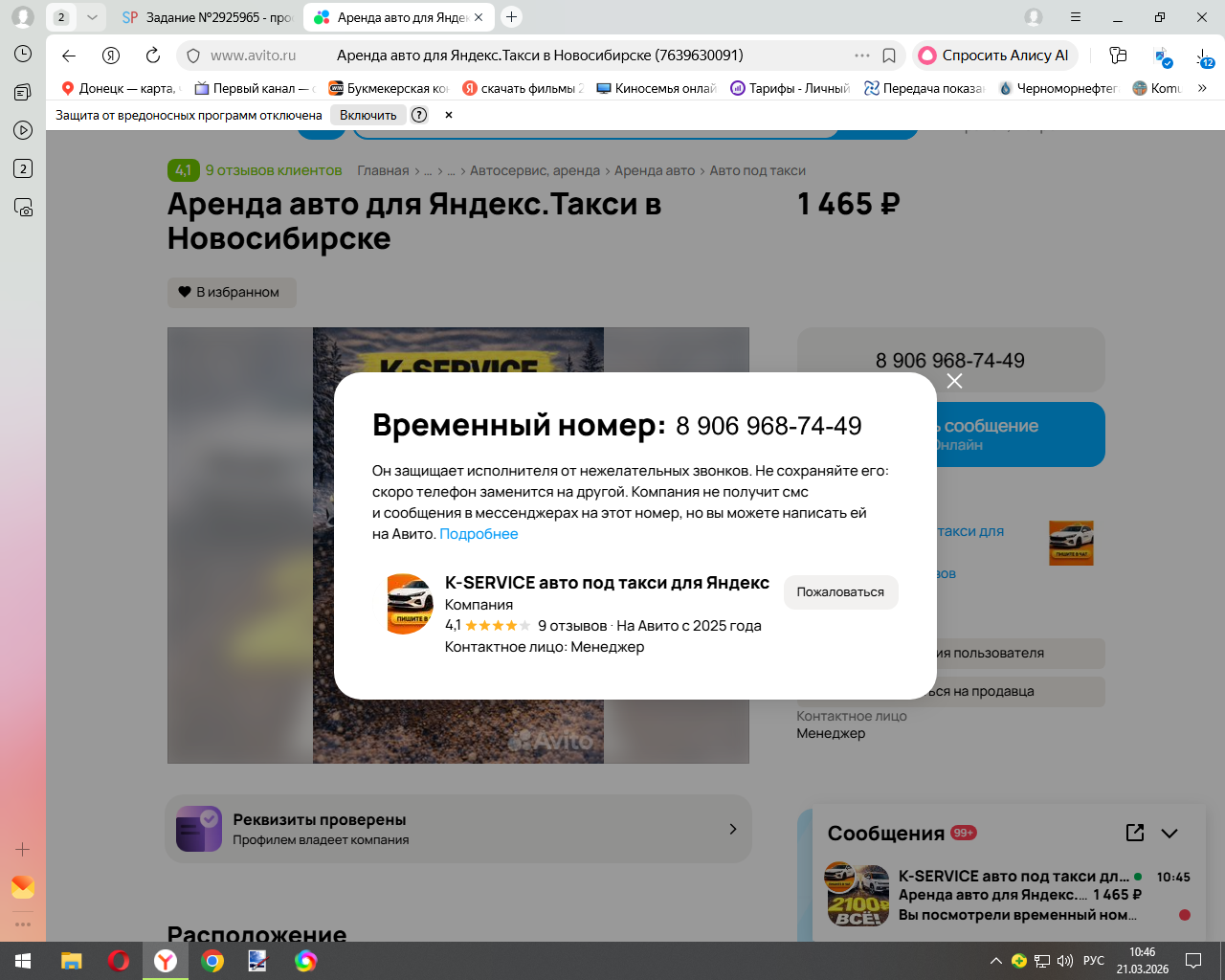Click the tab counter showing 2
The height and width of the screenshot is (980, 1225).
click(x=61, y=17)
